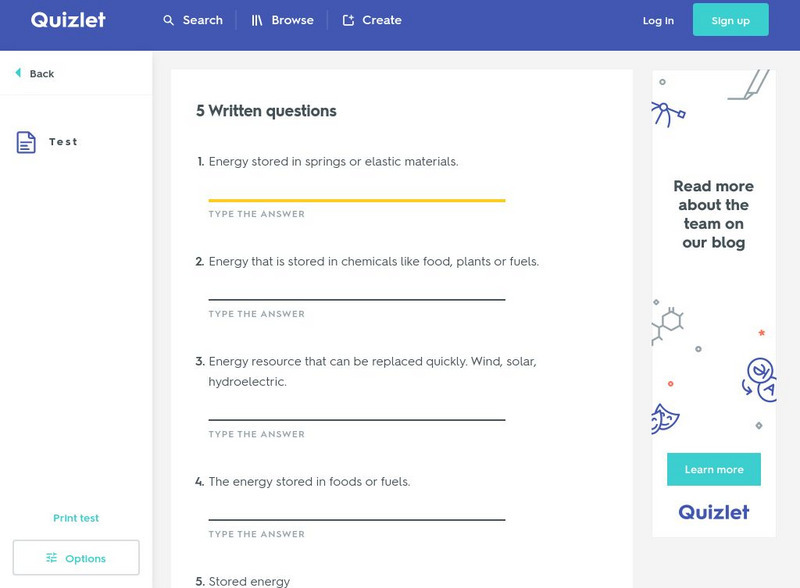Open the Search menu item
This screenshot has height=588, width=800.
pyautogui.click(x=202, y=20)
